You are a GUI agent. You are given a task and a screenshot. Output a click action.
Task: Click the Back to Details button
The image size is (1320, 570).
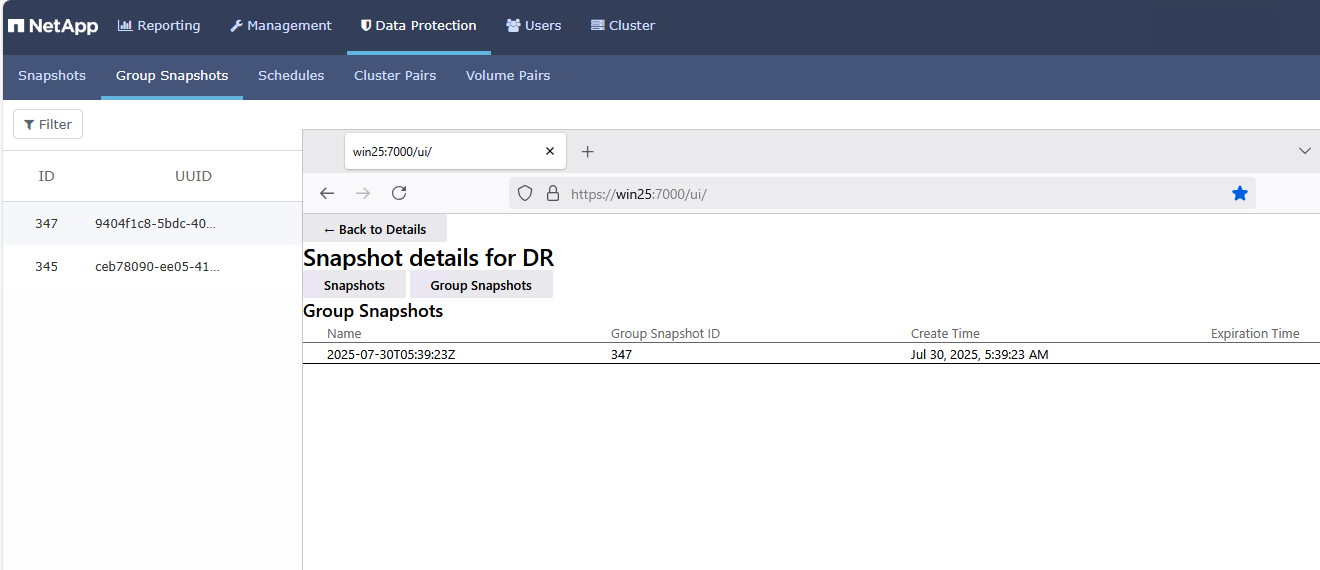point(375,229)
